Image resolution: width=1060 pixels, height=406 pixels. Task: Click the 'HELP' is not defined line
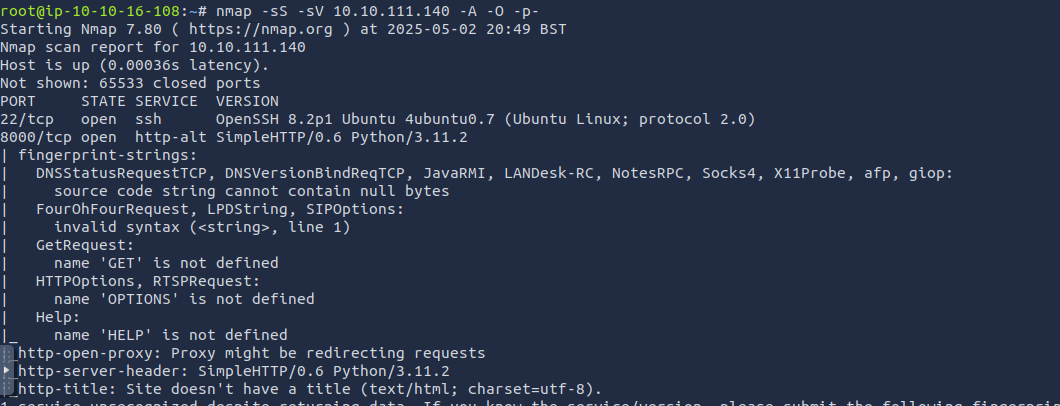pos(170,335)
